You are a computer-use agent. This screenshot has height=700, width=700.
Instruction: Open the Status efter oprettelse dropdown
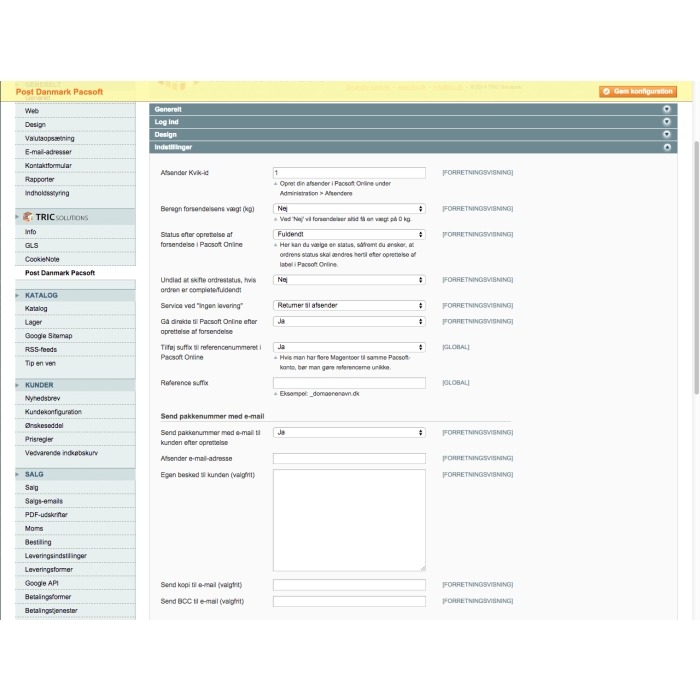click(349, 234)
